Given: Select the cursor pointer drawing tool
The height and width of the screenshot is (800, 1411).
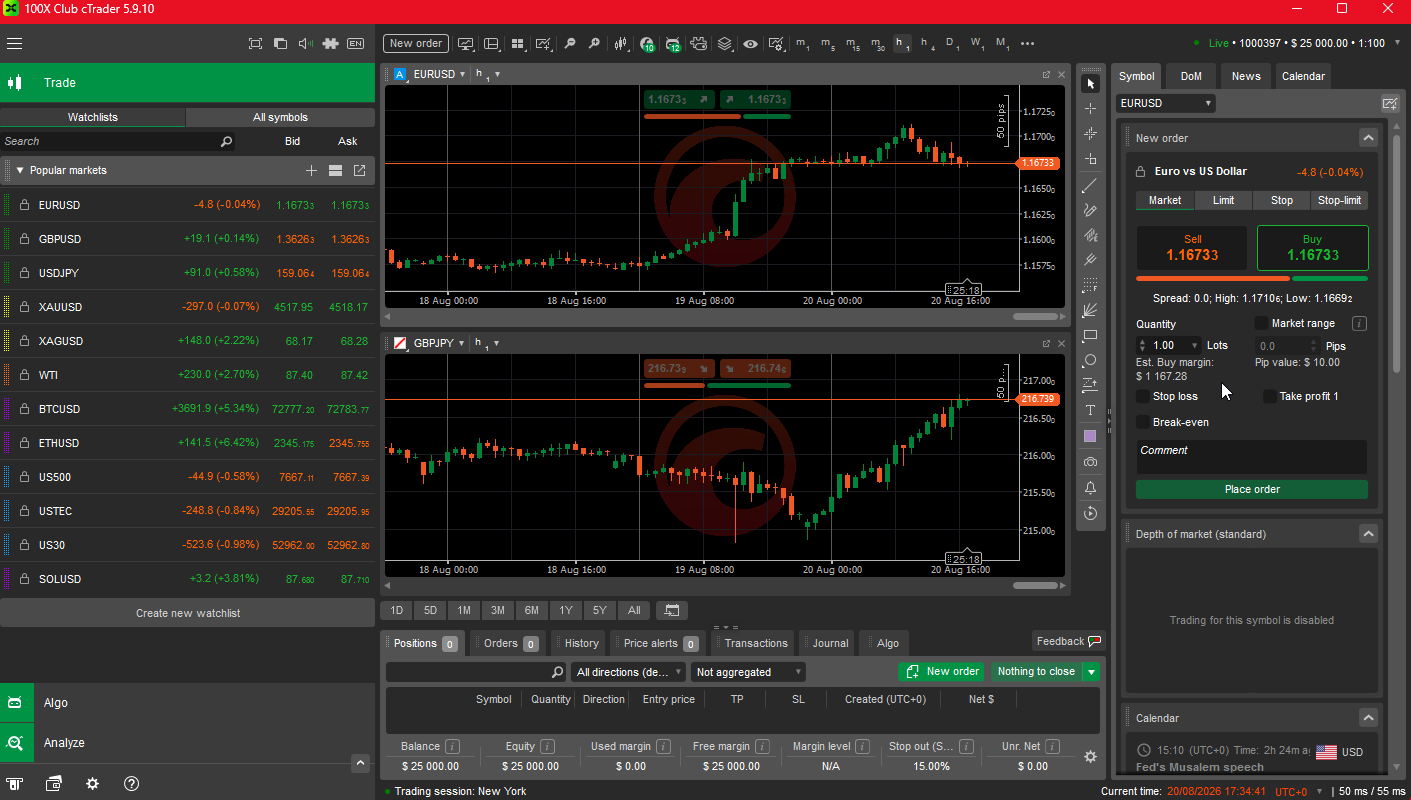Looking at the screenshot, I should click(1090, 83).
